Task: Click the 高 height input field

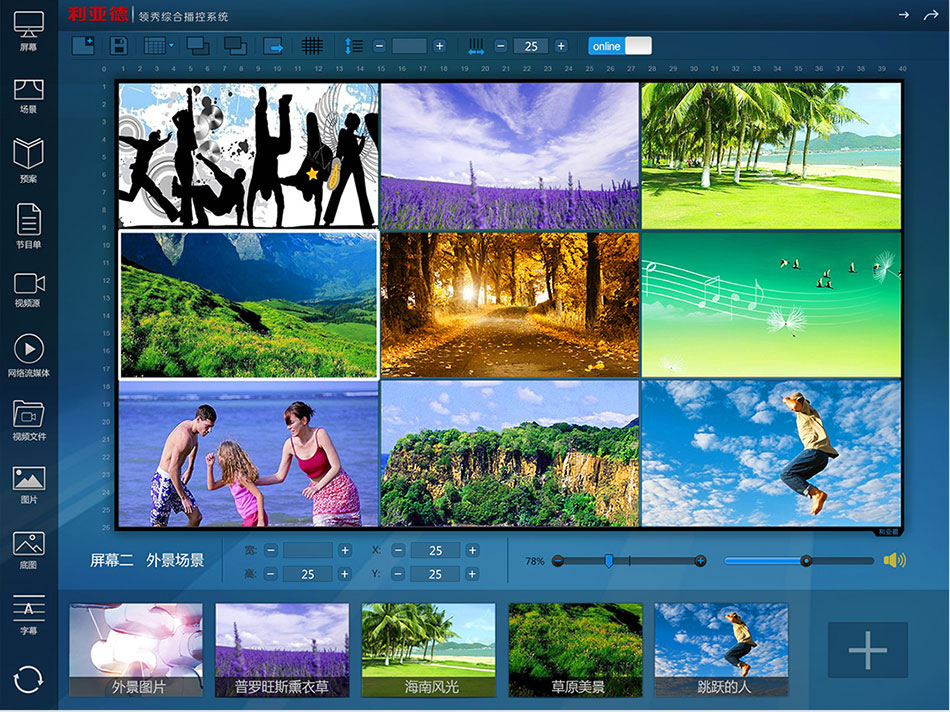Action: tap(307, 574)
